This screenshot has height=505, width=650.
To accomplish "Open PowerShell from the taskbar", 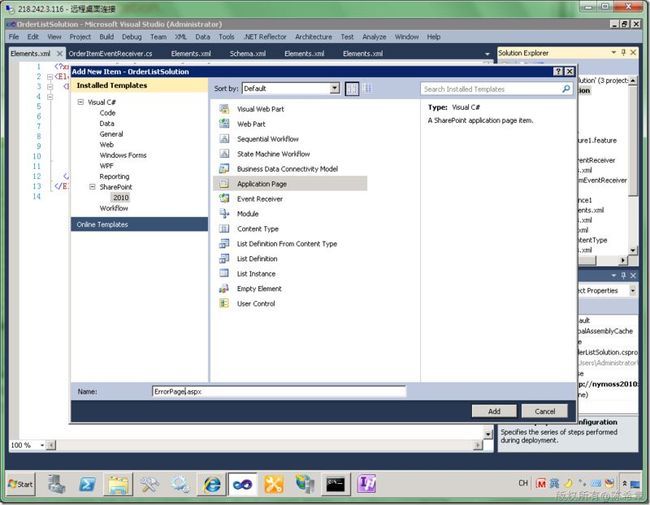I will point(87,484).
